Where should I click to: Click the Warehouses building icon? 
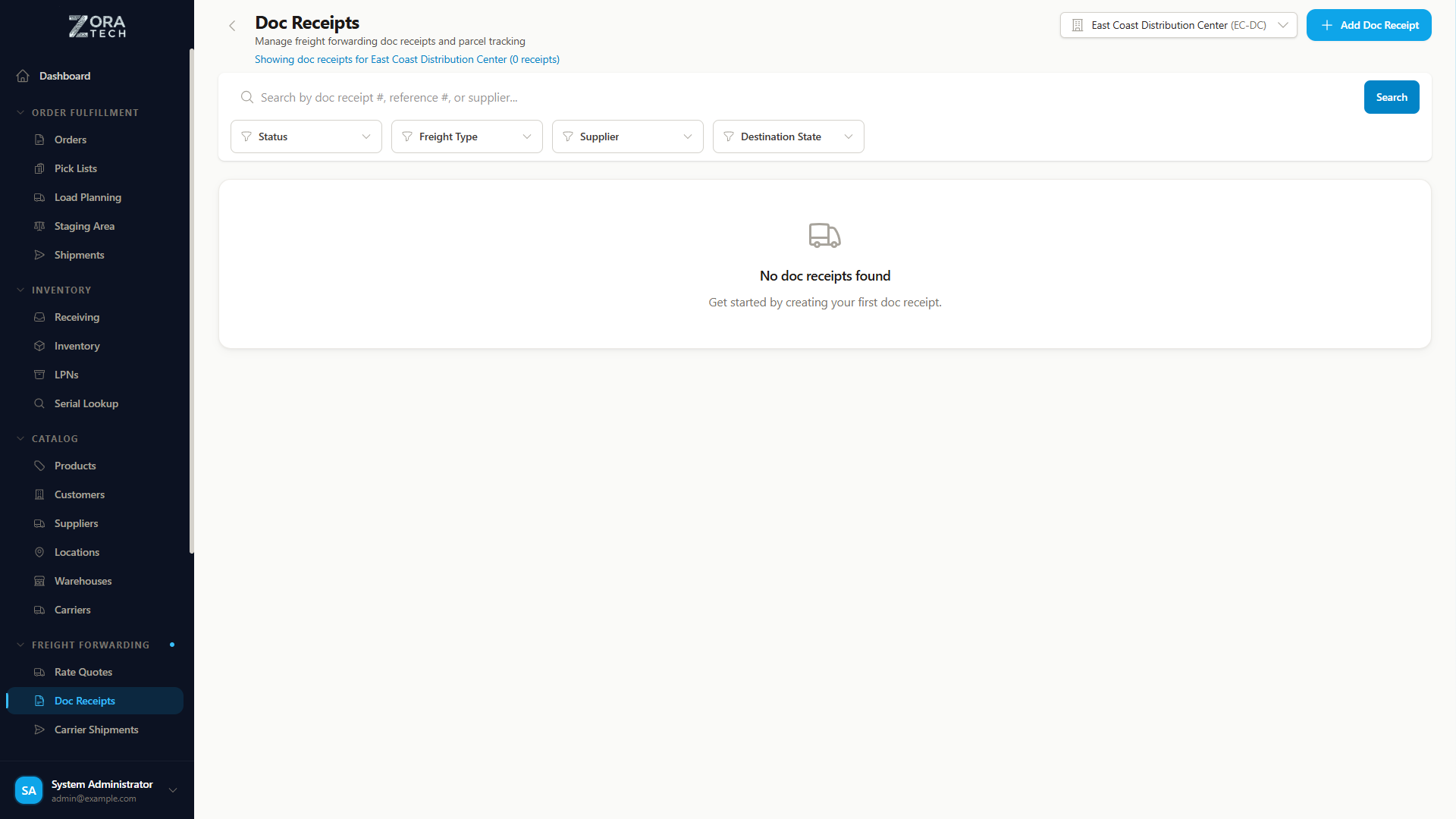pyautogui.click(x=39, y=581)
